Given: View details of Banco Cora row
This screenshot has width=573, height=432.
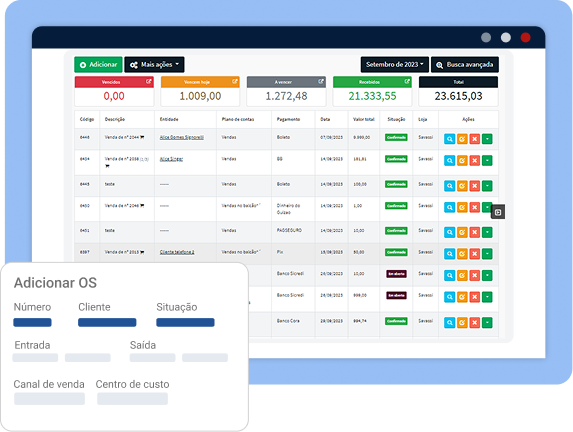Looking at the screenshot, I should 449,322.
